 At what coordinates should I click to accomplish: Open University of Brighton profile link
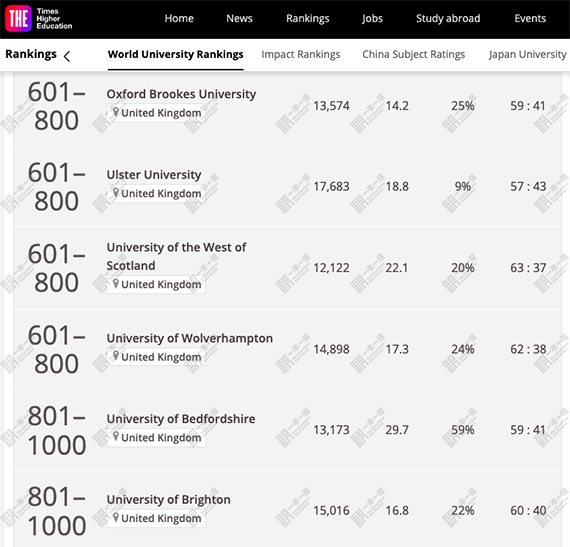(x=168, y=500)
